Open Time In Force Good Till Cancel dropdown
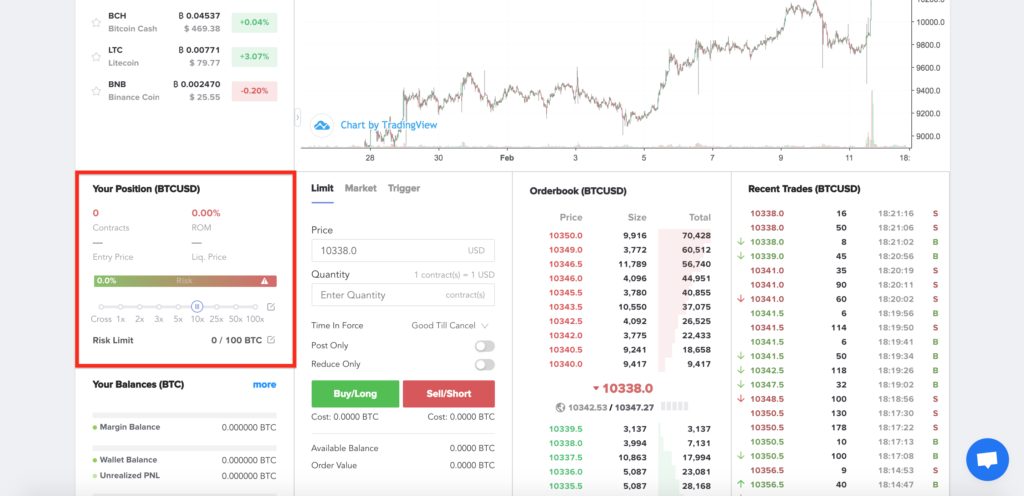1024x496 pixels. pos(450,326)
